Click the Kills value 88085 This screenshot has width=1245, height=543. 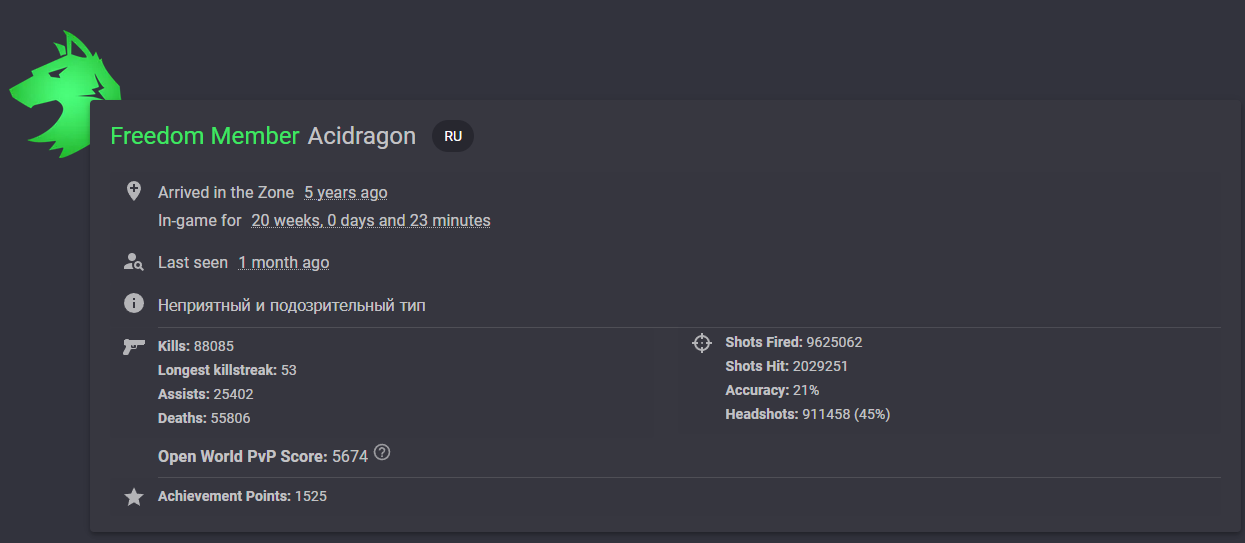[214, 346]
